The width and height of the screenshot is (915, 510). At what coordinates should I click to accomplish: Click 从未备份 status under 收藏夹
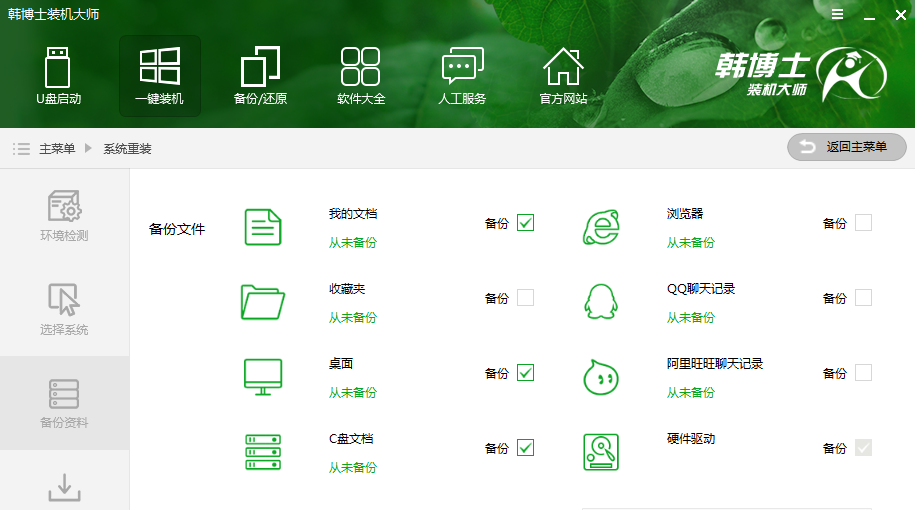352,318
